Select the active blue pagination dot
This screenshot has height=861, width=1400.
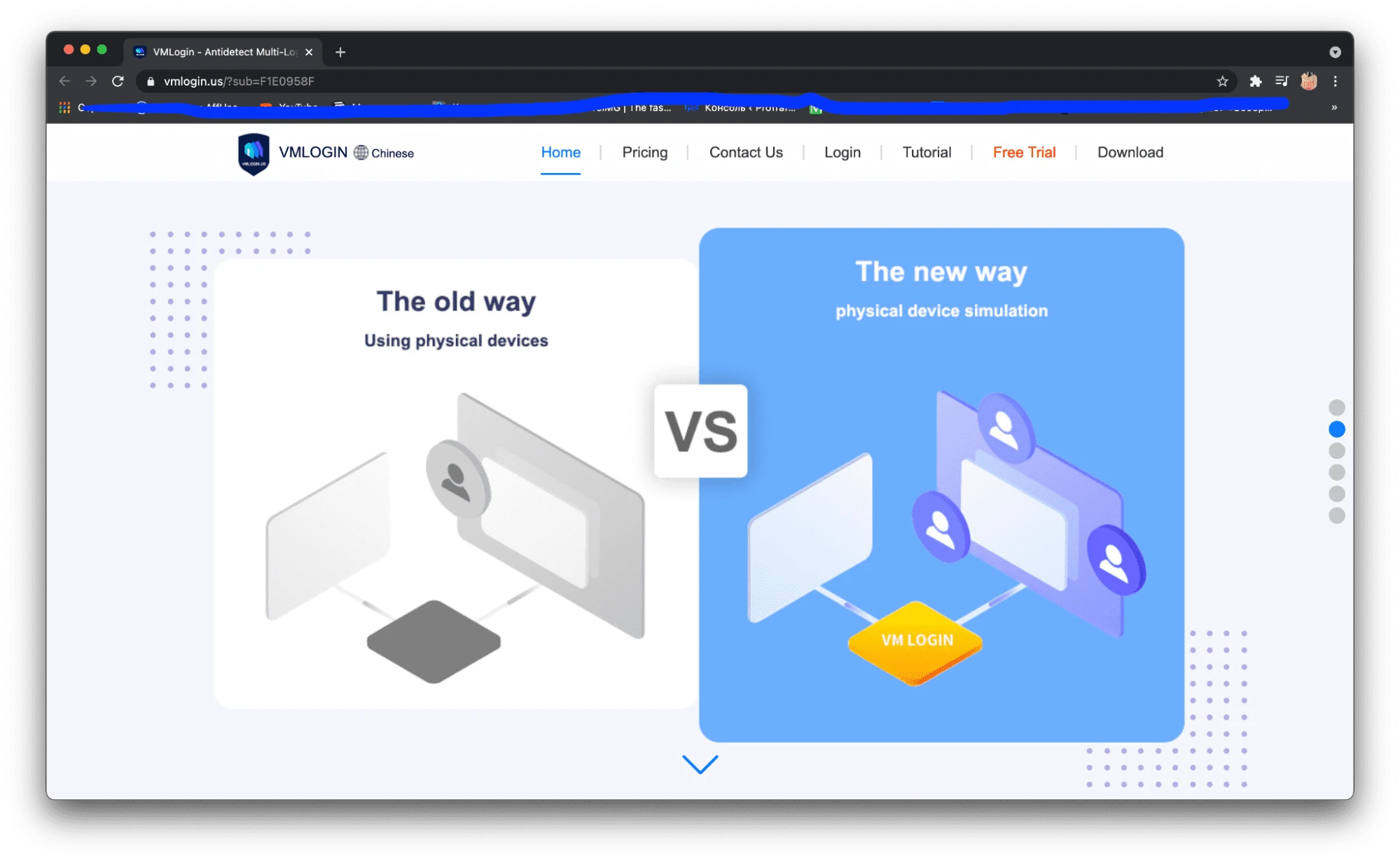tap(1336, 429)
